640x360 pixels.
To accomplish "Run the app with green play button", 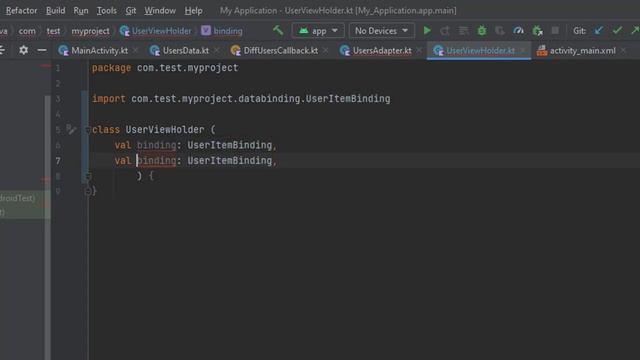I will point(427,31).
